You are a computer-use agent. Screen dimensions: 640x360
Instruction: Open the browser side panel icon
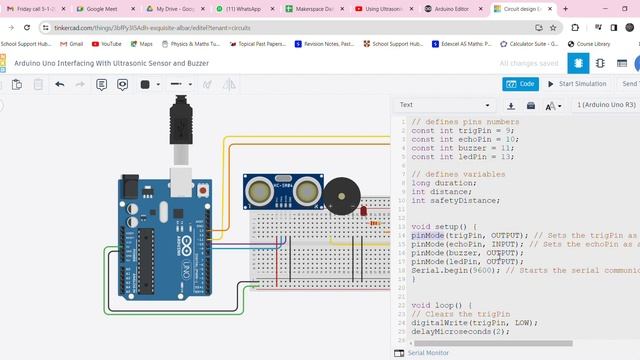point(613,28)
